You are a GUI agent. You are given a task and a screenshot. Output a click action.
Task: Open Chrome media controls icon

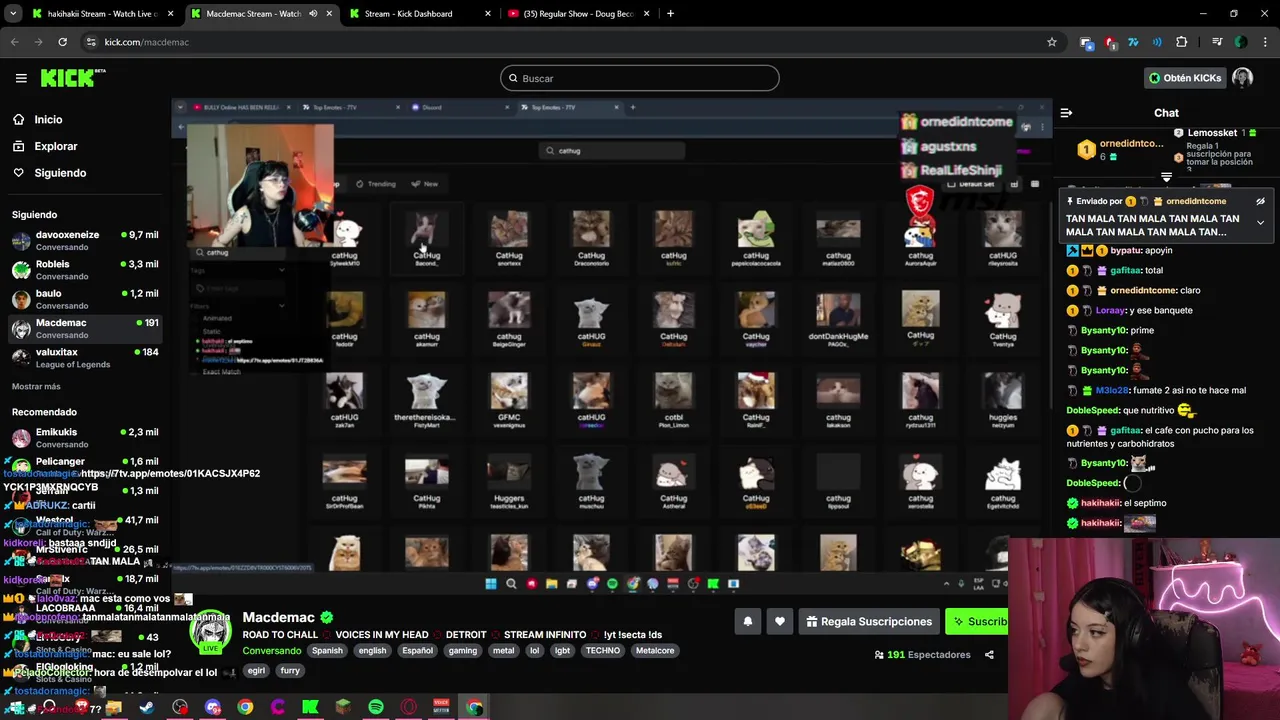(1217, 42)
